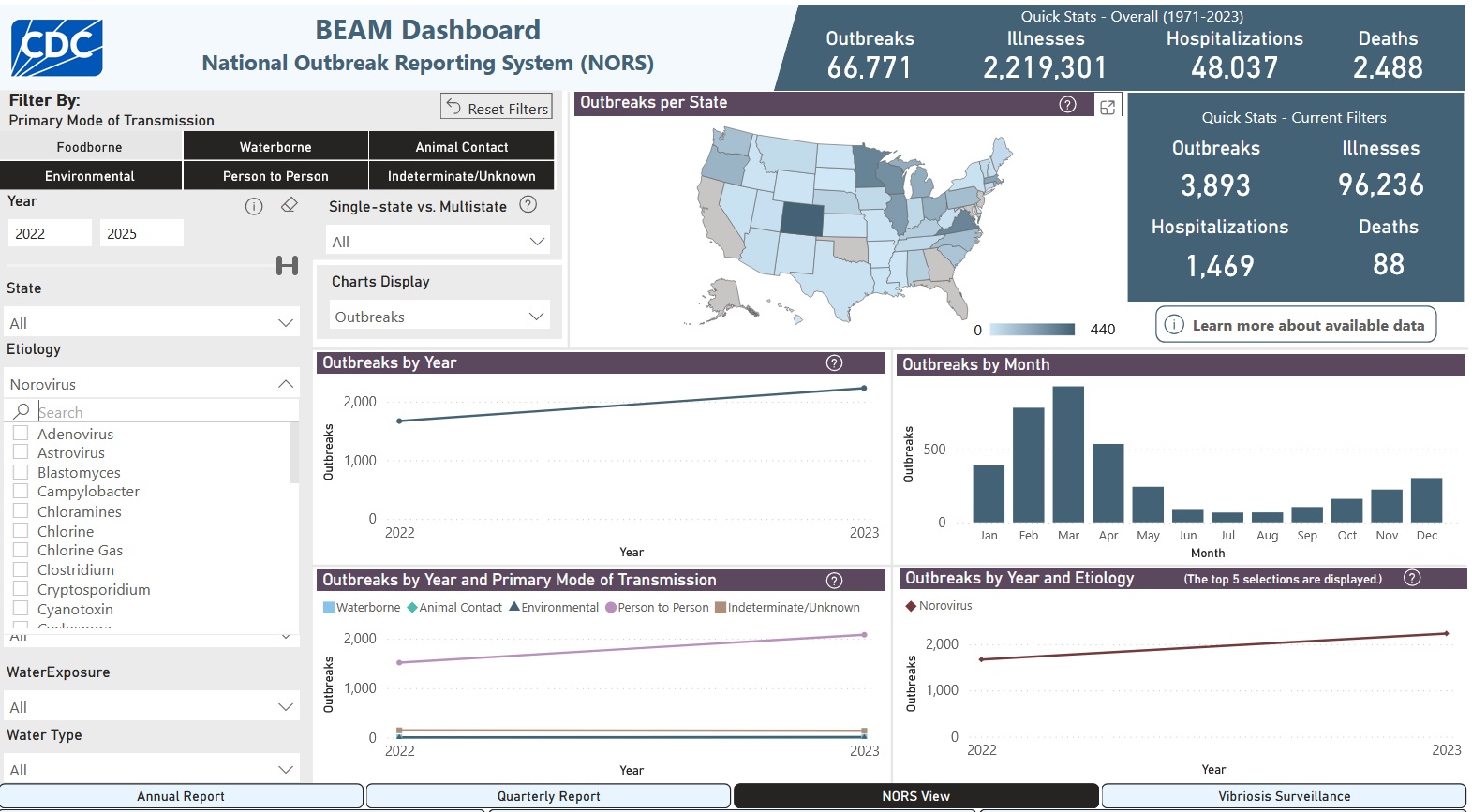Check the Chloramines checkbox
This screenshot has width=1472, height=812.
(x=21, y=510)
